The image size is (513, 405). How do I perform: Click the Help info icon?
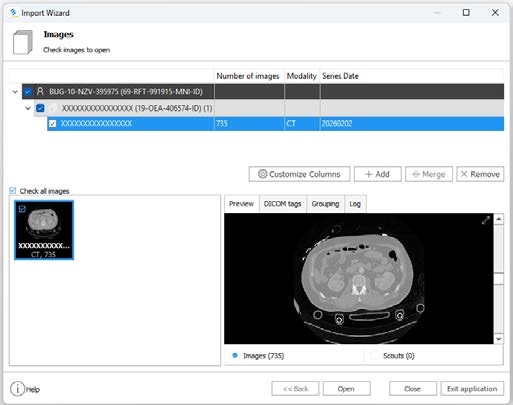(17, 389)
